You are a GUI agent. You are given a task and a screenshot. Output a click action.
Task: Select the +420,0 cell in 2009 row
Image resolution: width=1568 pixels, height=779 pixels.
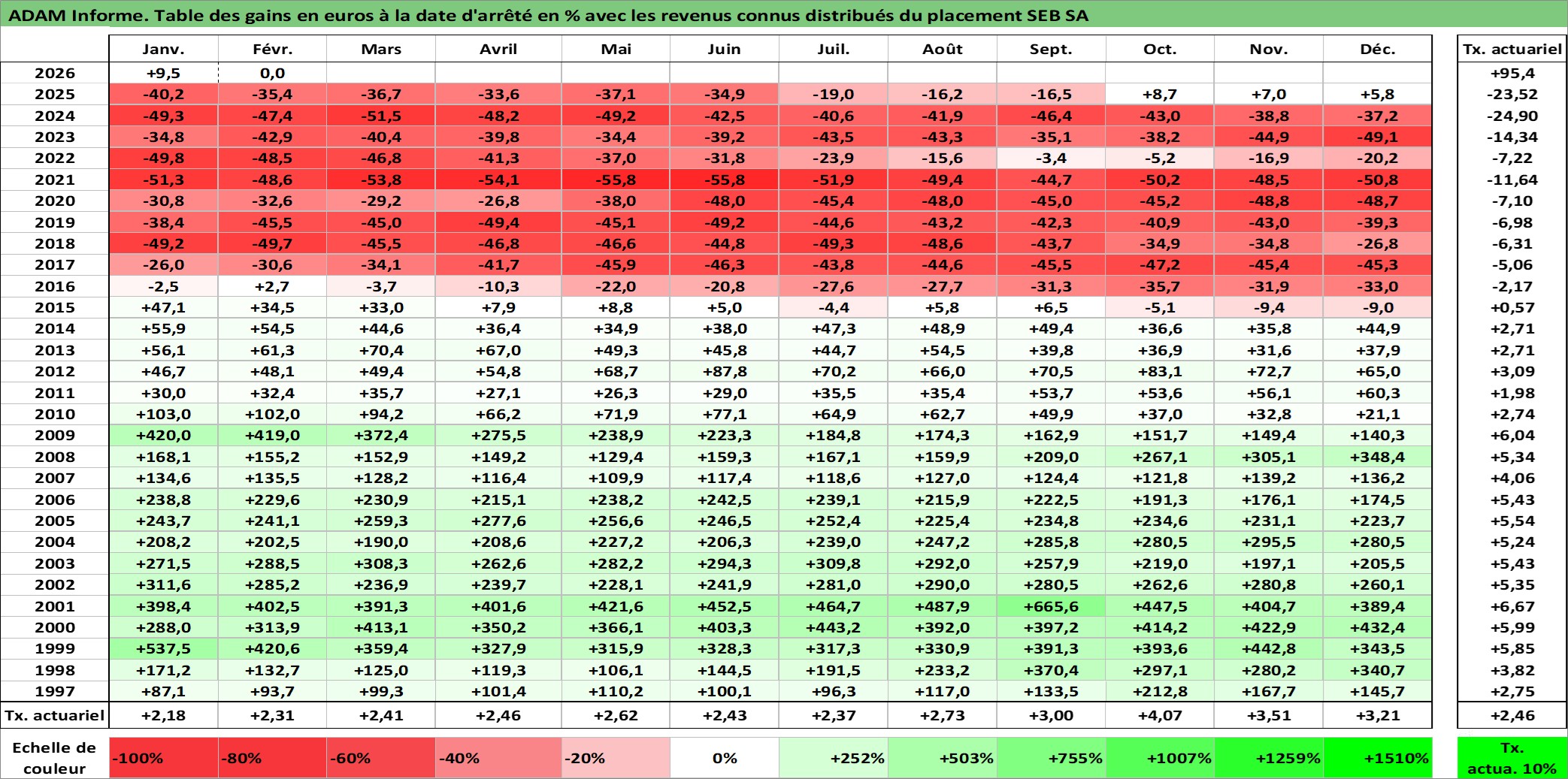tap(164, 435)
